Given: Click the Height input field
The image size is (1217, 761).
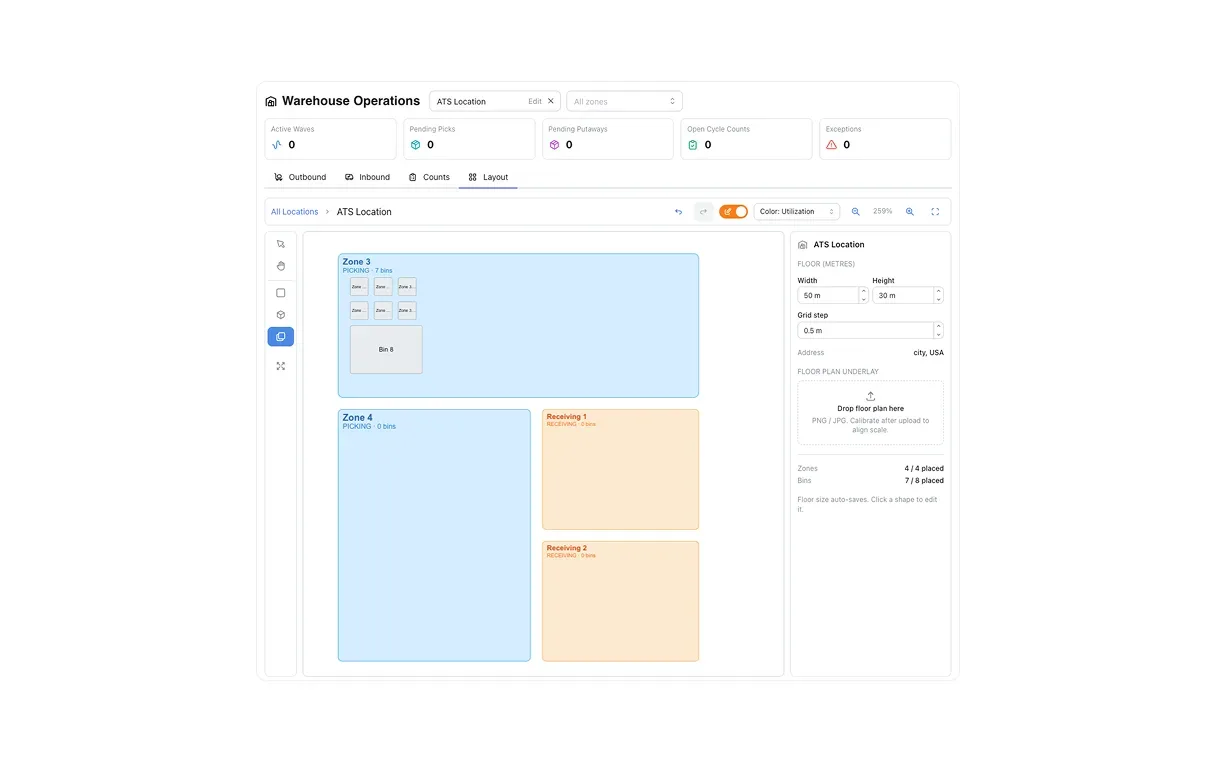Looking at the screenshot, I should click(x=902, y=295).
